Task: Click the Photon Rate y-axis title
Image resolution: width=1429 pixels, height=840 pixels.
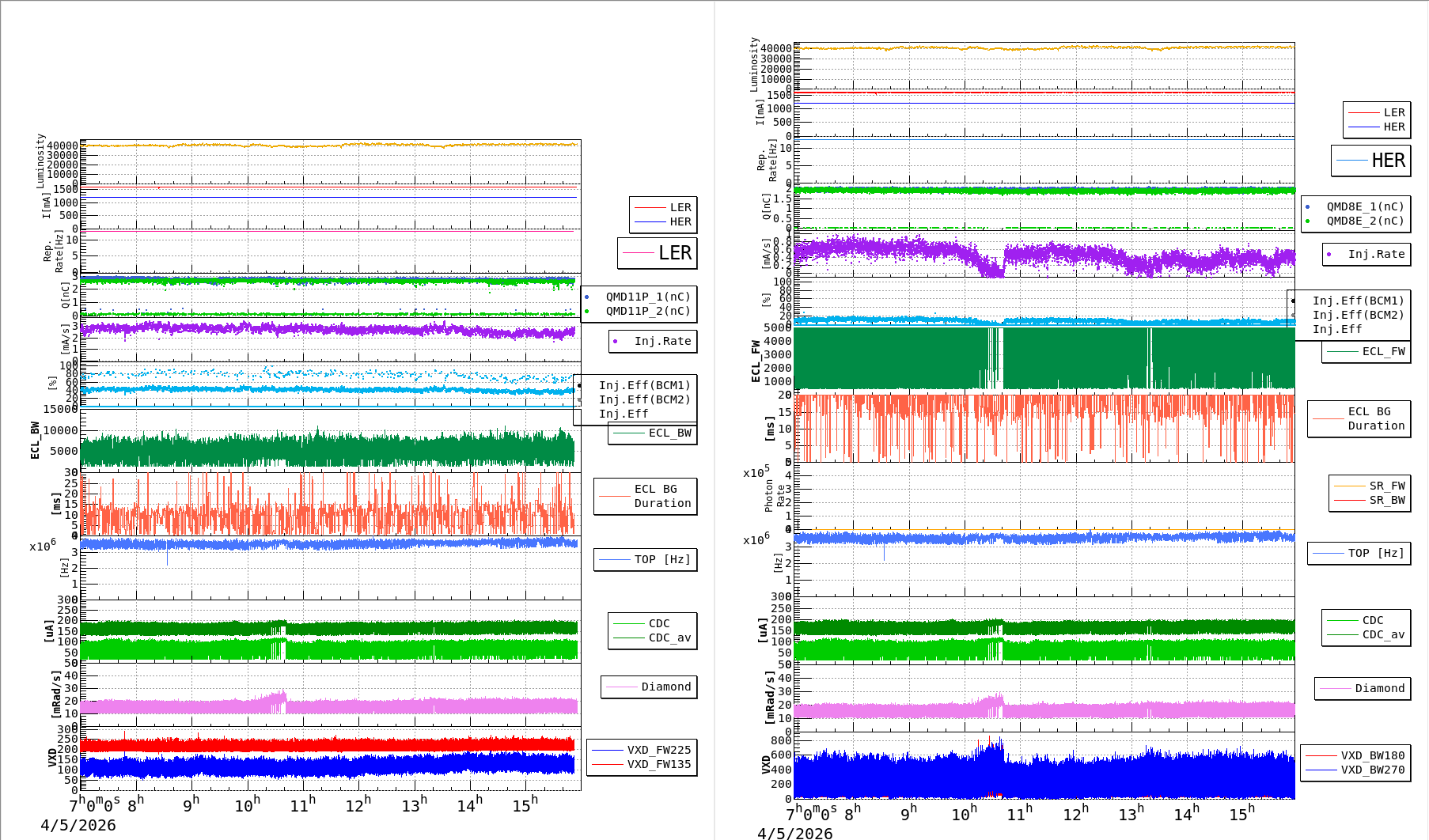Action: (775, 496)
